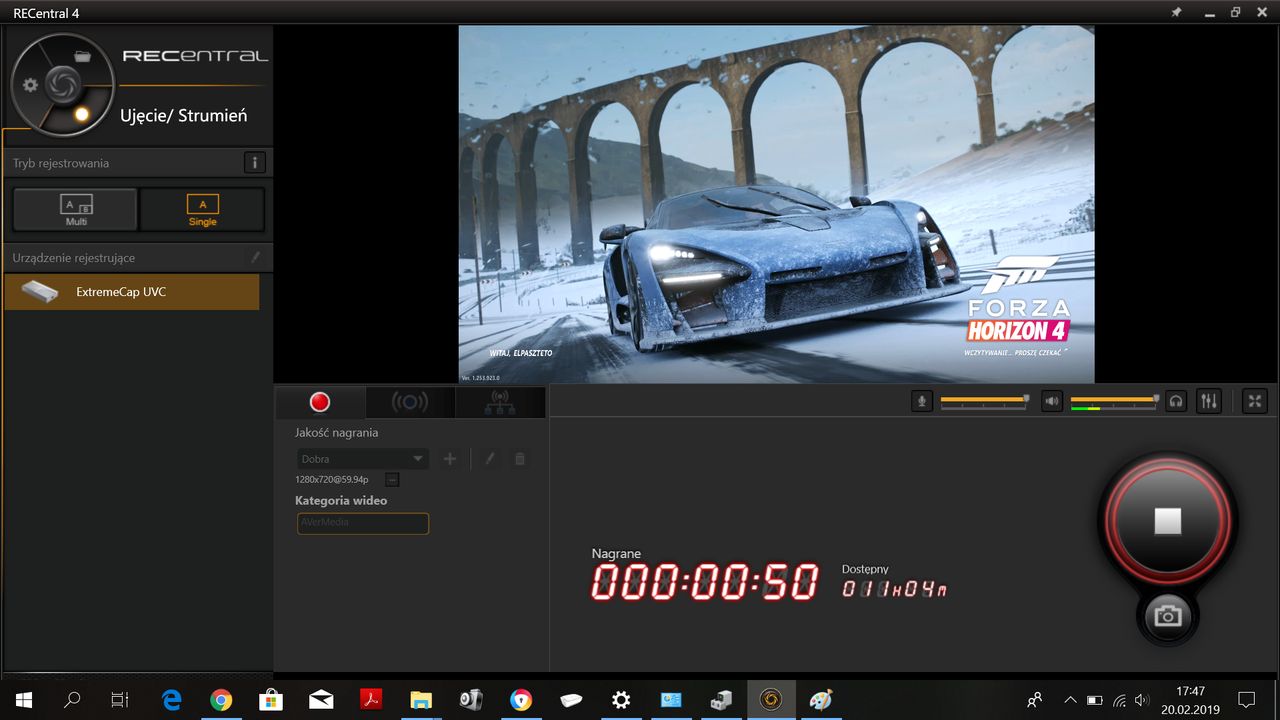Switch to the Record tab

(x=320, y=402)
